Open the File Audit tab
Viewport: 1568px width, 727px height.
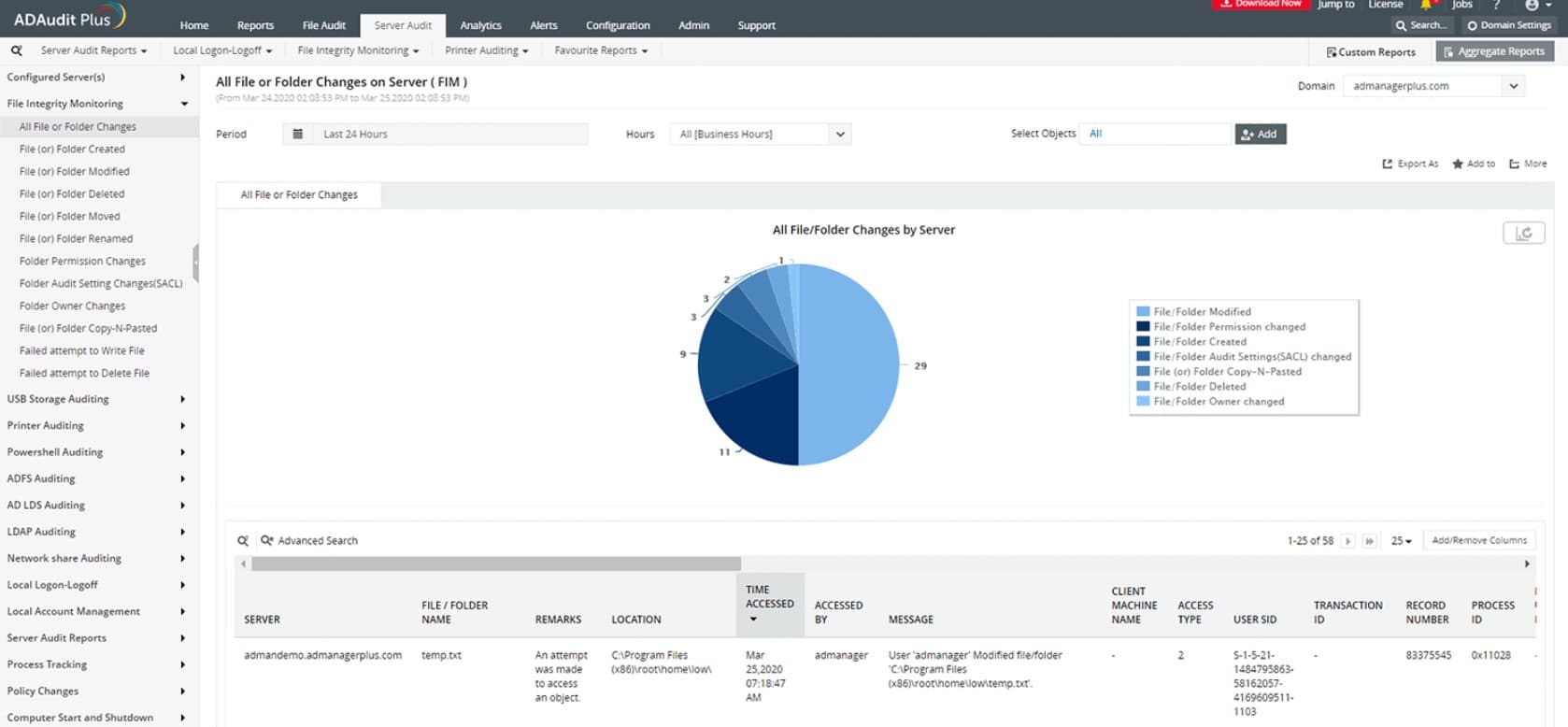tap(323, 25)
